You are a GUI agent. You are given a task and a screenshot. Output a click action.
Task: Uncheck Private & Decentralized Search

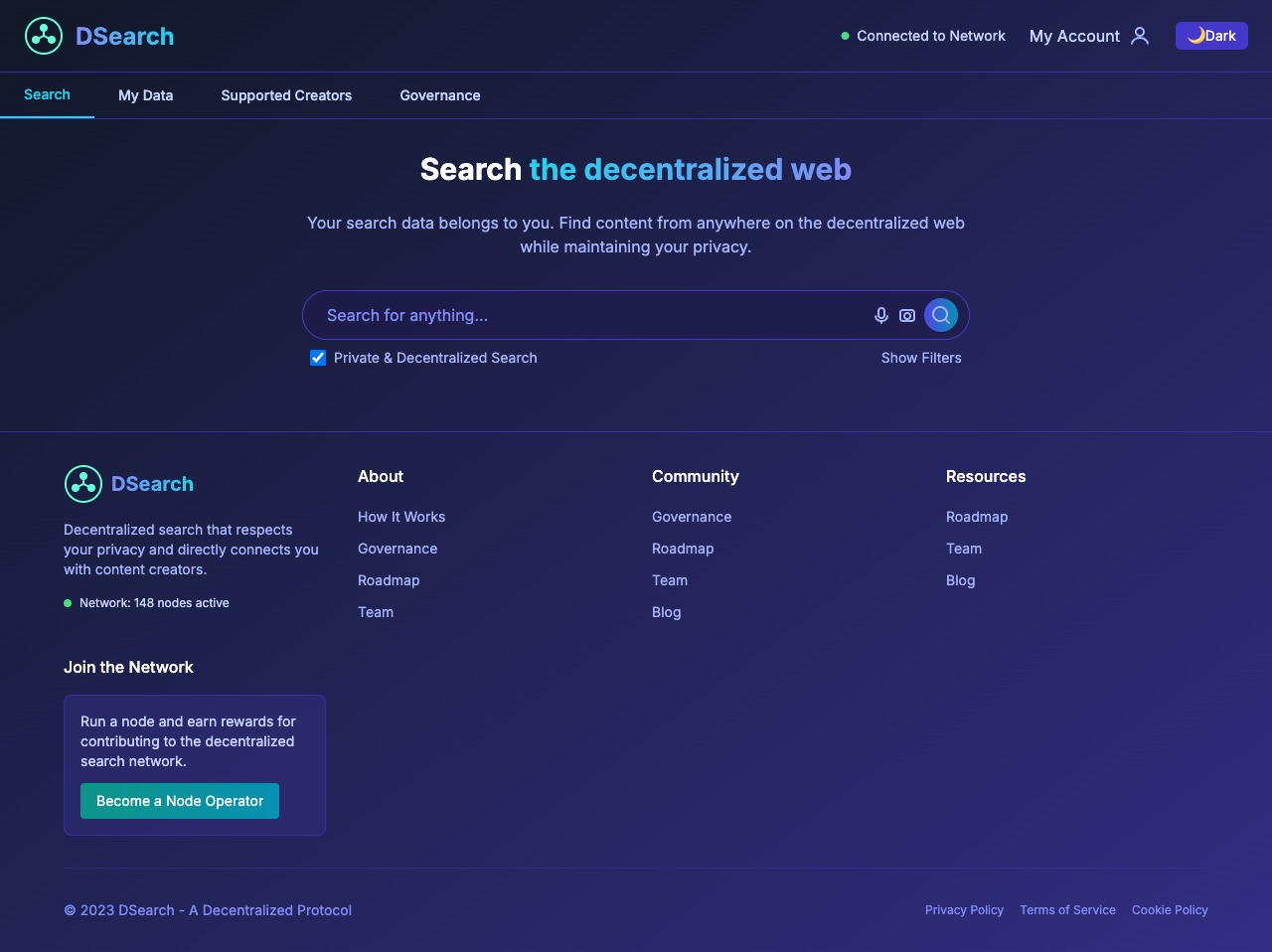tap(317, 357)
